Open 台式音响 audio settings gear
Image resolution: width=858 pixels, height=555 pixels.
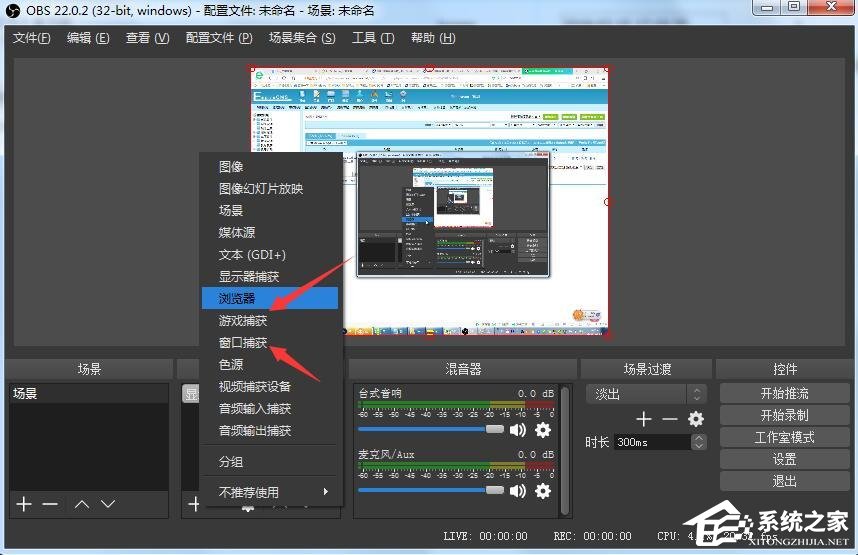pyautogui.click(x=543, y=430)
